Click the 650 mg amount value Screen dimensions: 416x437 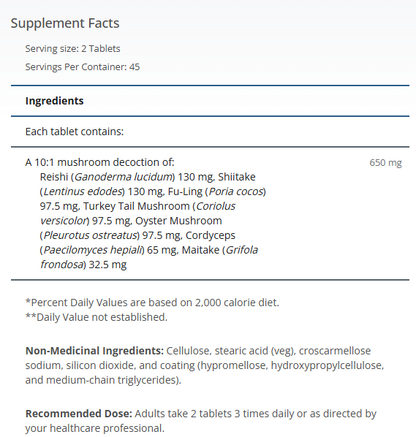(x=386, y=163)
